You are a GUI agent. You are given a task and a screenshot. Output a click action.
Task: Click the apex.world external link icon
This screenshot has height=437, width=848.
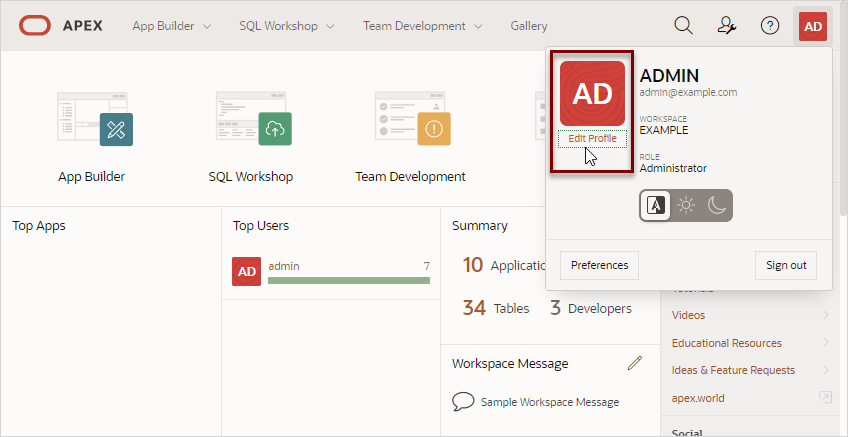[825, 398]
